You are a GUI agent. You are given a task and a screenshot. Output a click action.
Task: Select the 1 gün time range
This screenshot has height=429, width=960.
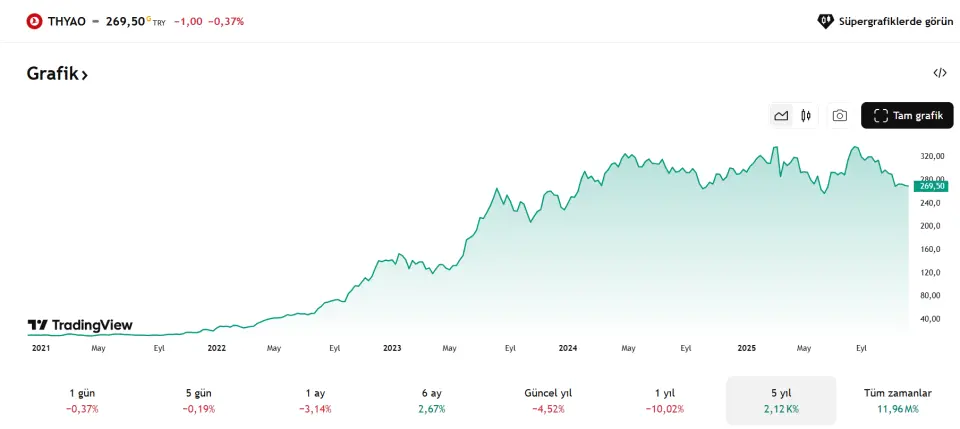click(82, 400)
